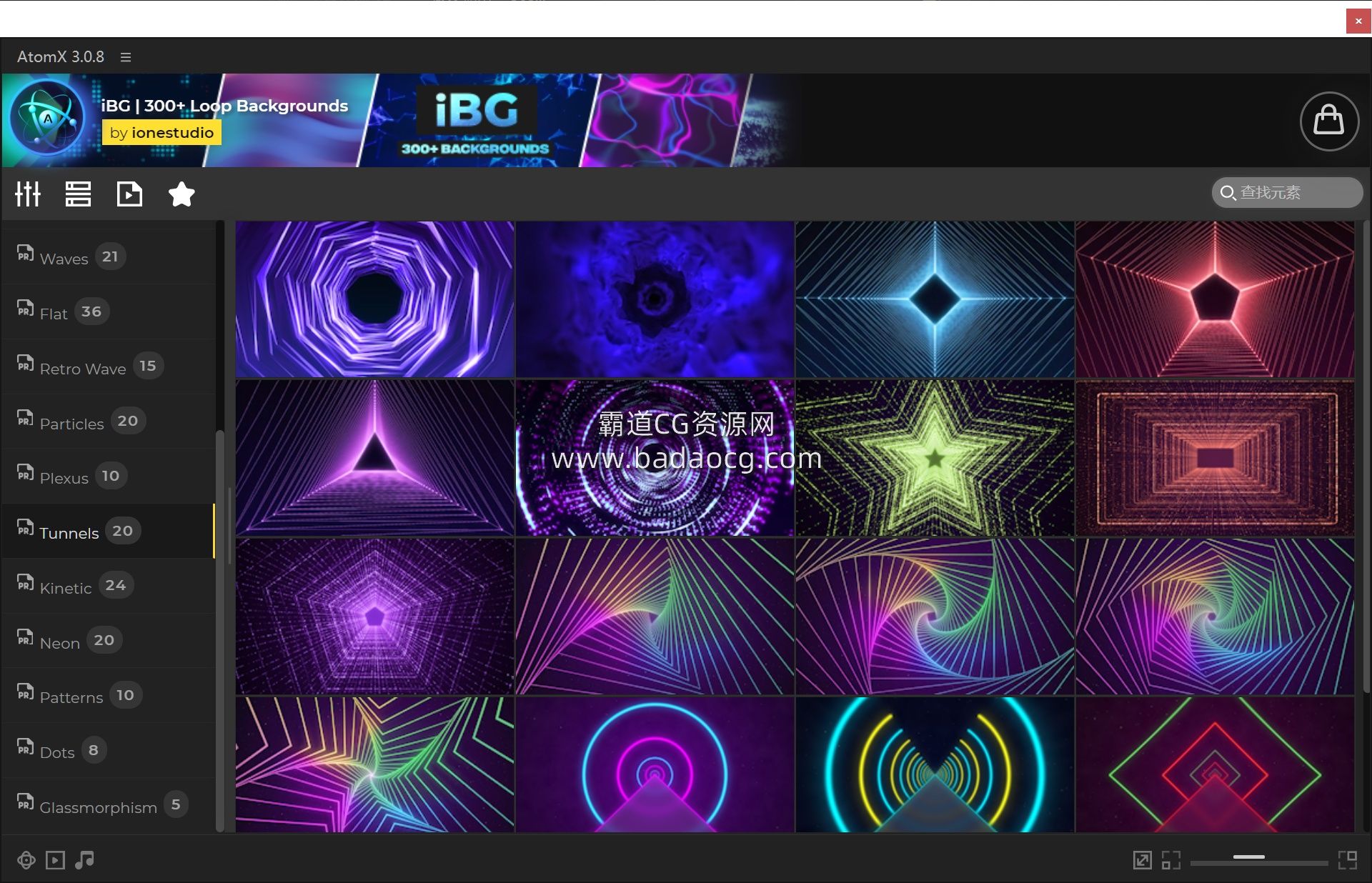Click the Premiere icon beside Tunnels
Image resolution: width=1372 pixels, height=883 pixels.
click(x=25, y=527)
